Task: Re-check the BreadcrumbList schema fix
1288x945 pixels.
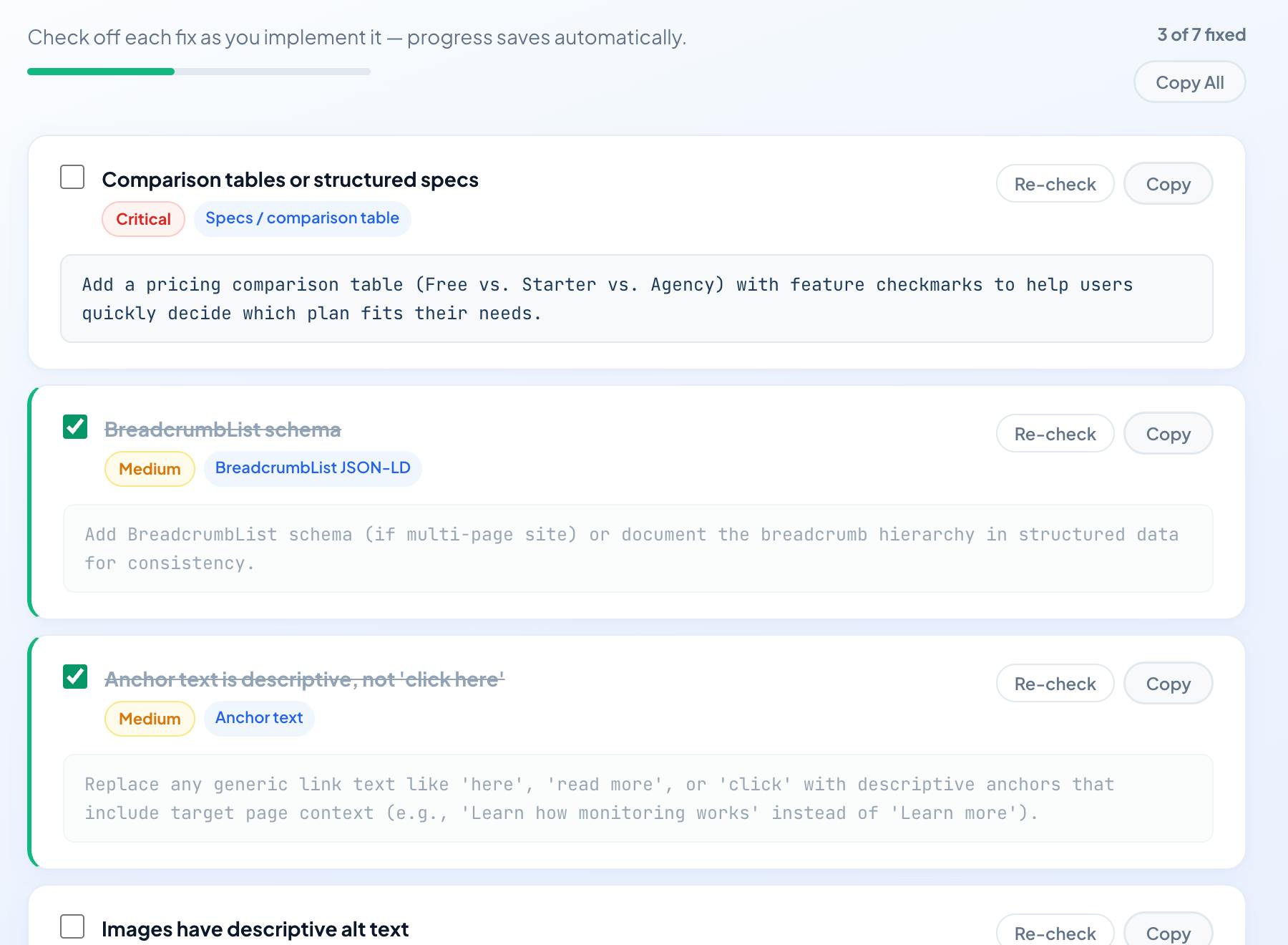Action: [1055, 434]
